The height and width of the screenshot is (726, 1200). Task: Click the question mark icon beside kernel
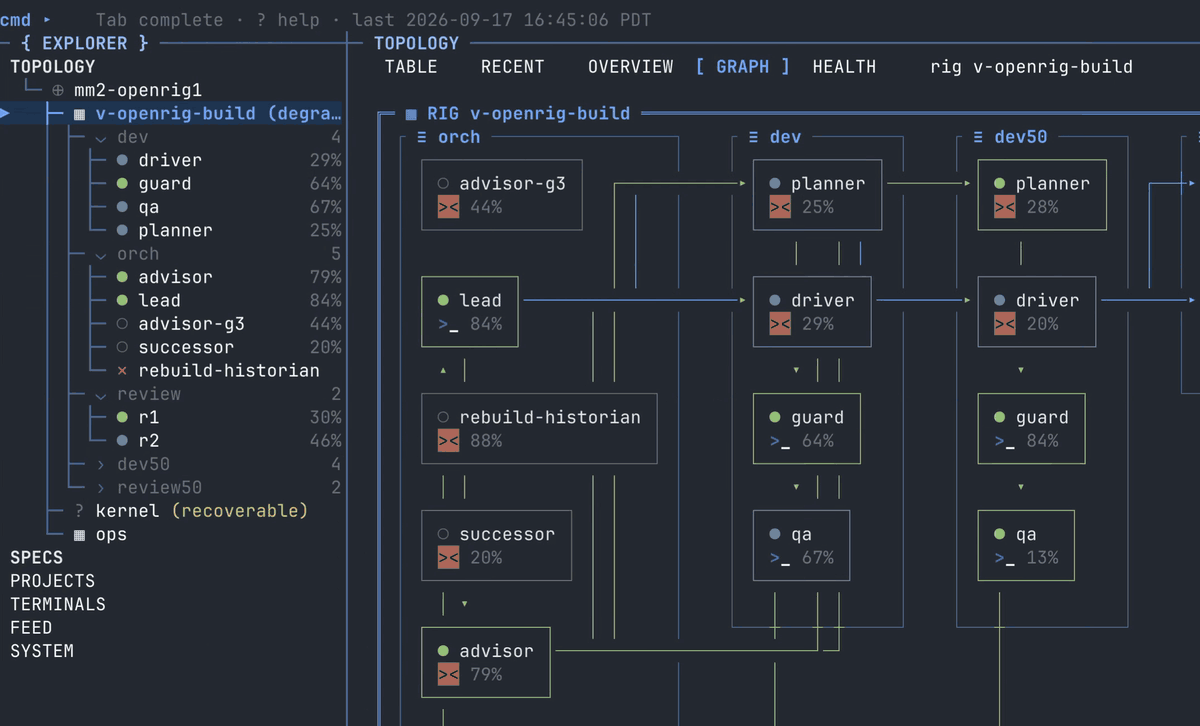[x=80, y=511]
